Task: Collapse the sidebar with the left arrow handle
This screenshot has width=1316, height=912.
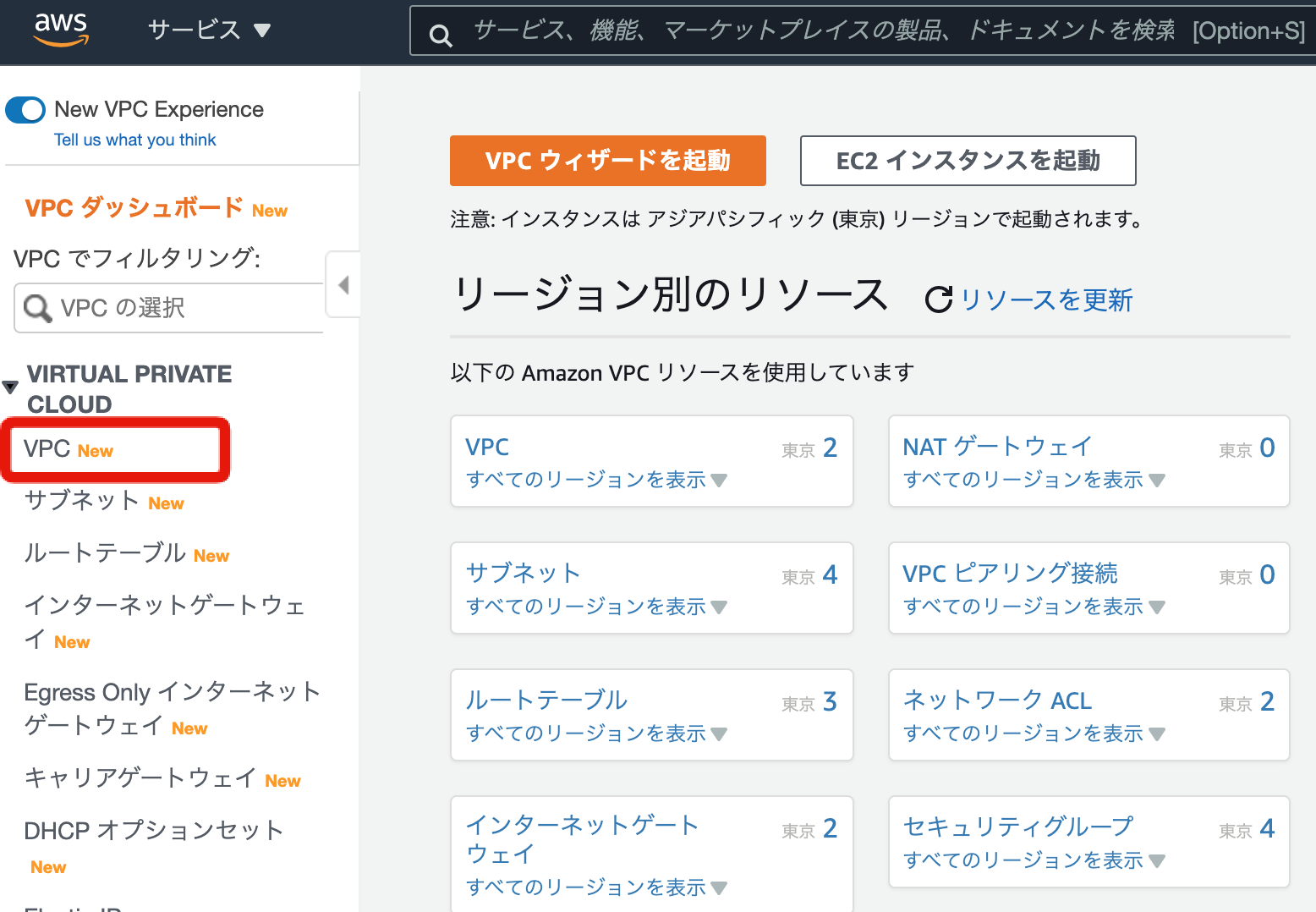Action: pos(343,284)
